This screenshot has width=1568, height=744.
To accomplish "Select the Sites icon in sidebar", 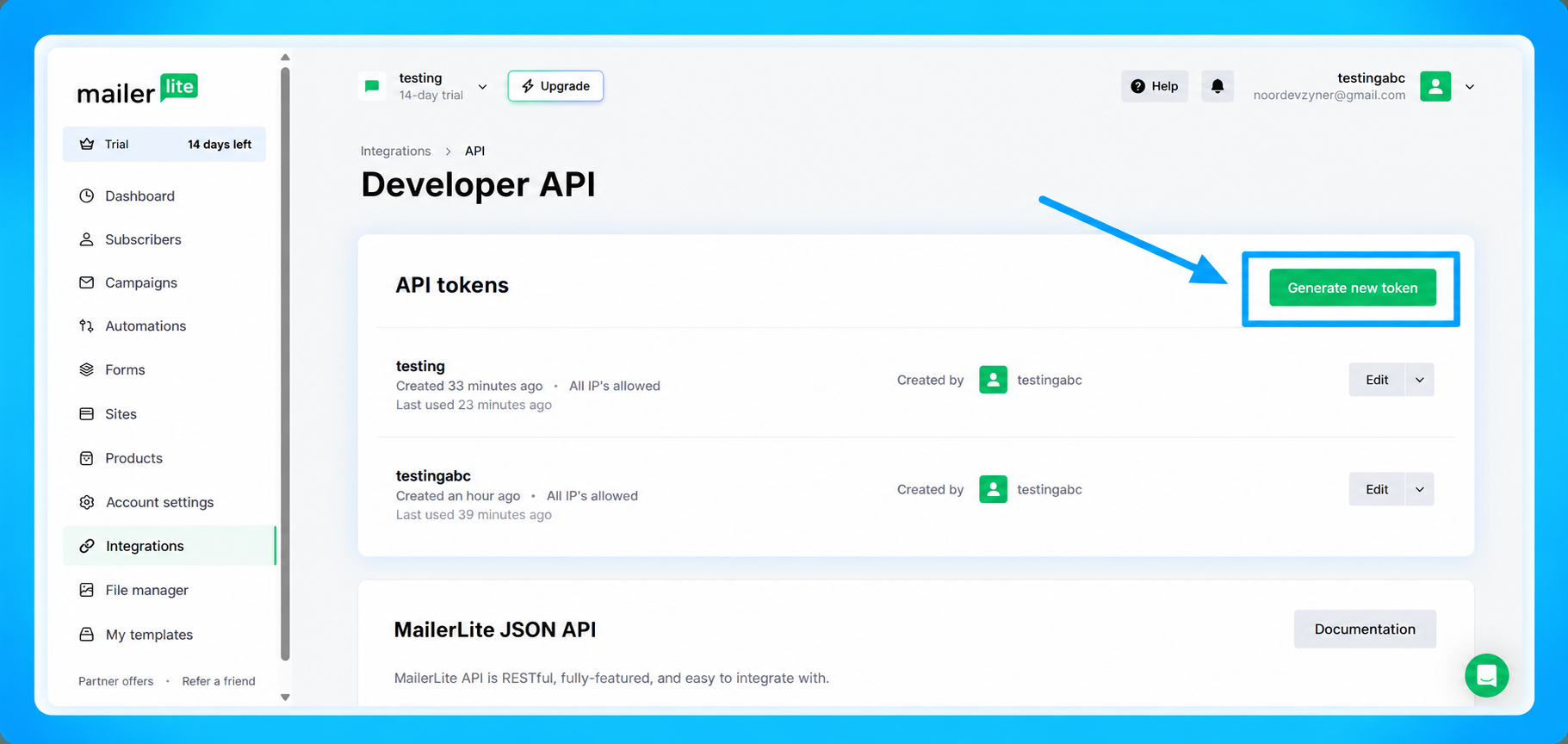I will pos(86,414).
